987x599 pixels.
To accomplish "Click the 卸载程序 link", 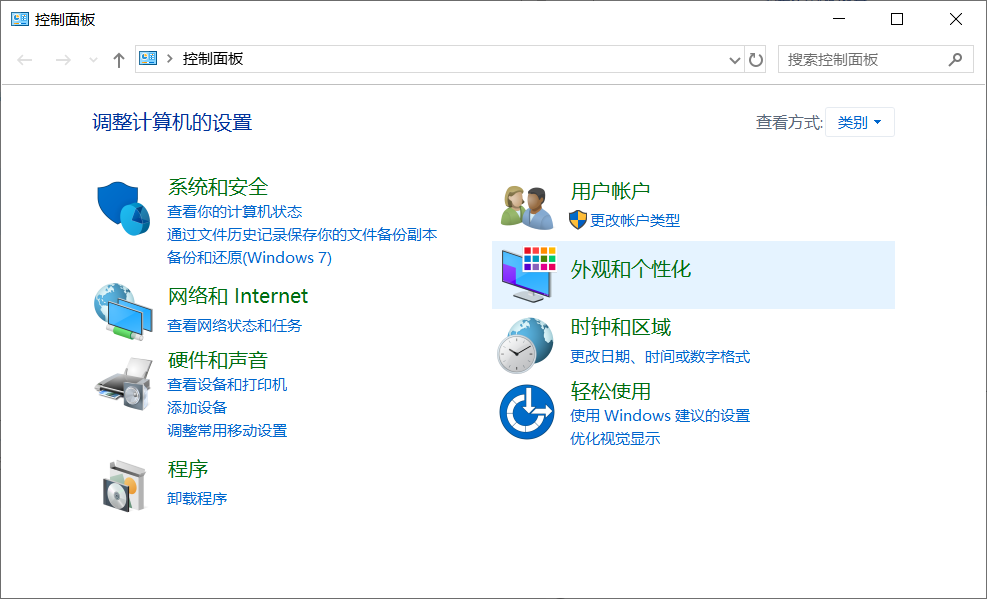I will tap(197, 498).
